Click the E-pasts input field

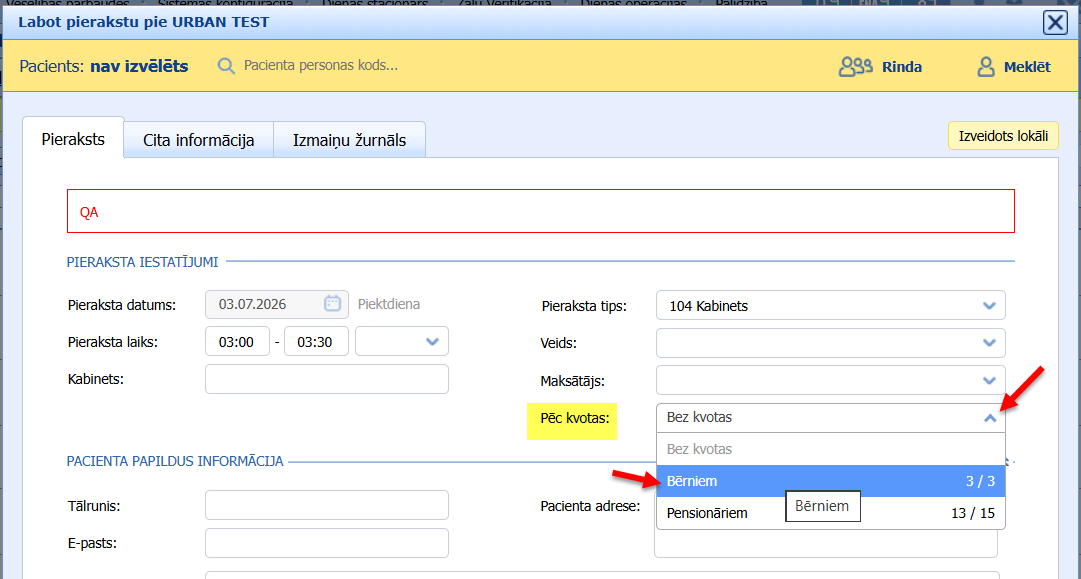point(327,542)
